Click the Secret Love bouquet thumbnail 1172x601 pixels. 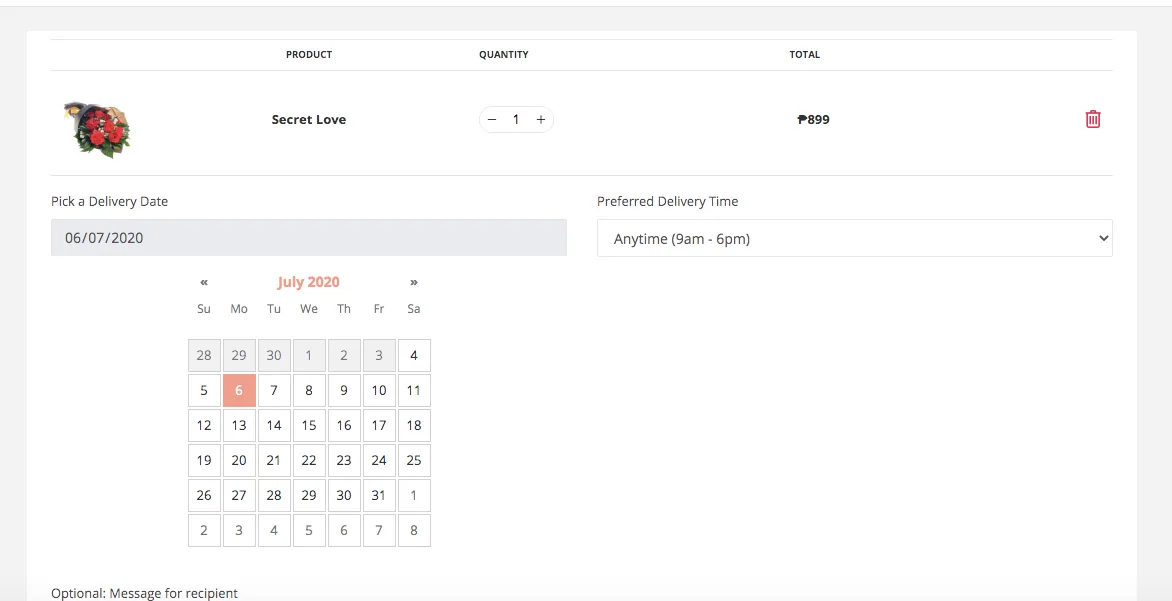tap(97, 129)
